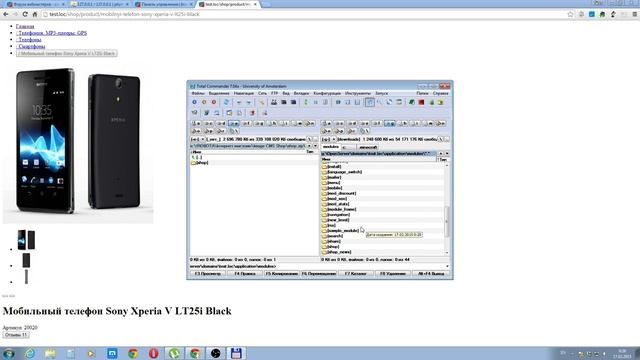The image size is (640, 360).
Task: Select the [mod_discount] folder
Action: pos(339,193)
